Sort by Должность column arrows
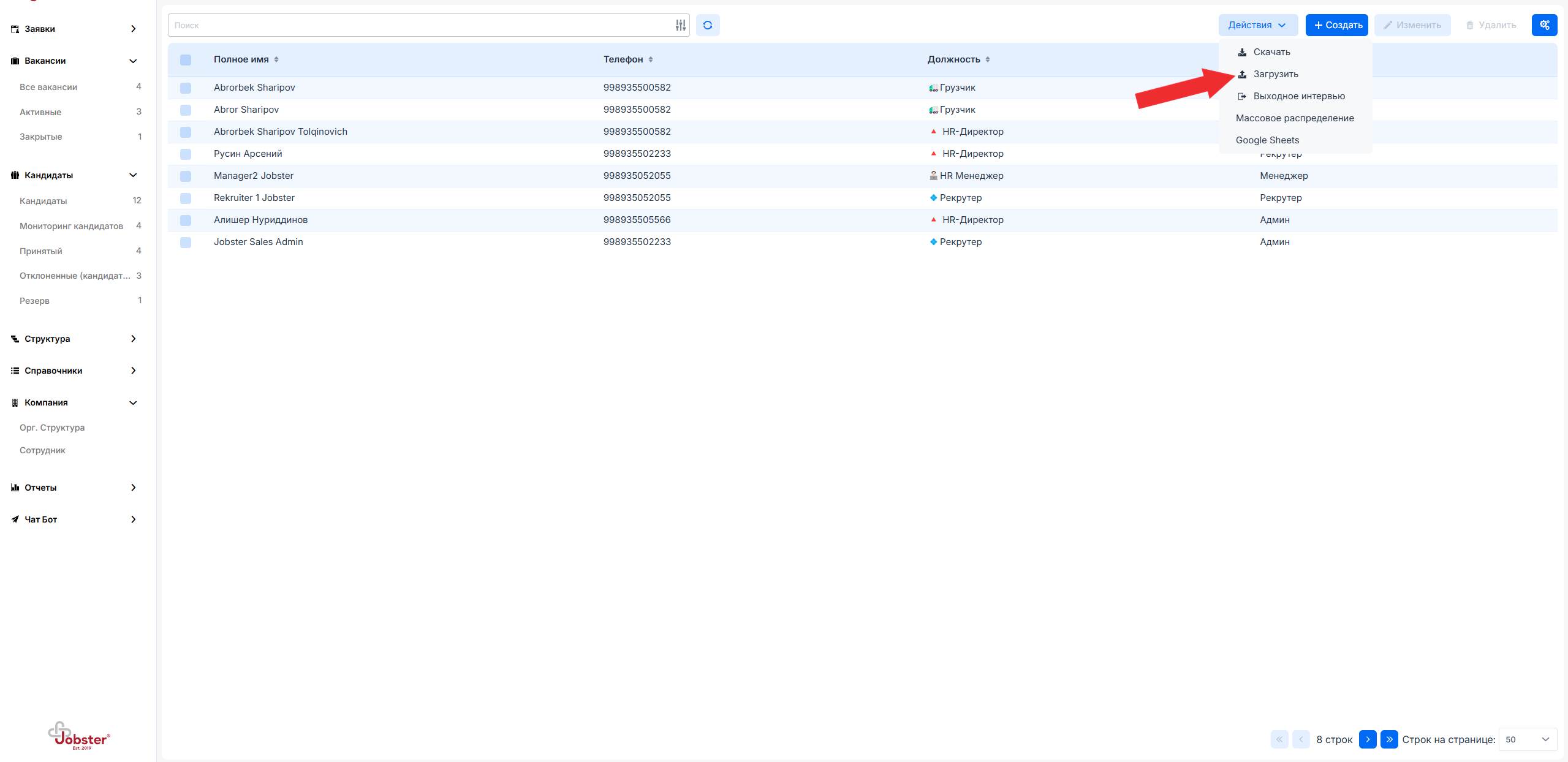 (988, 59)
